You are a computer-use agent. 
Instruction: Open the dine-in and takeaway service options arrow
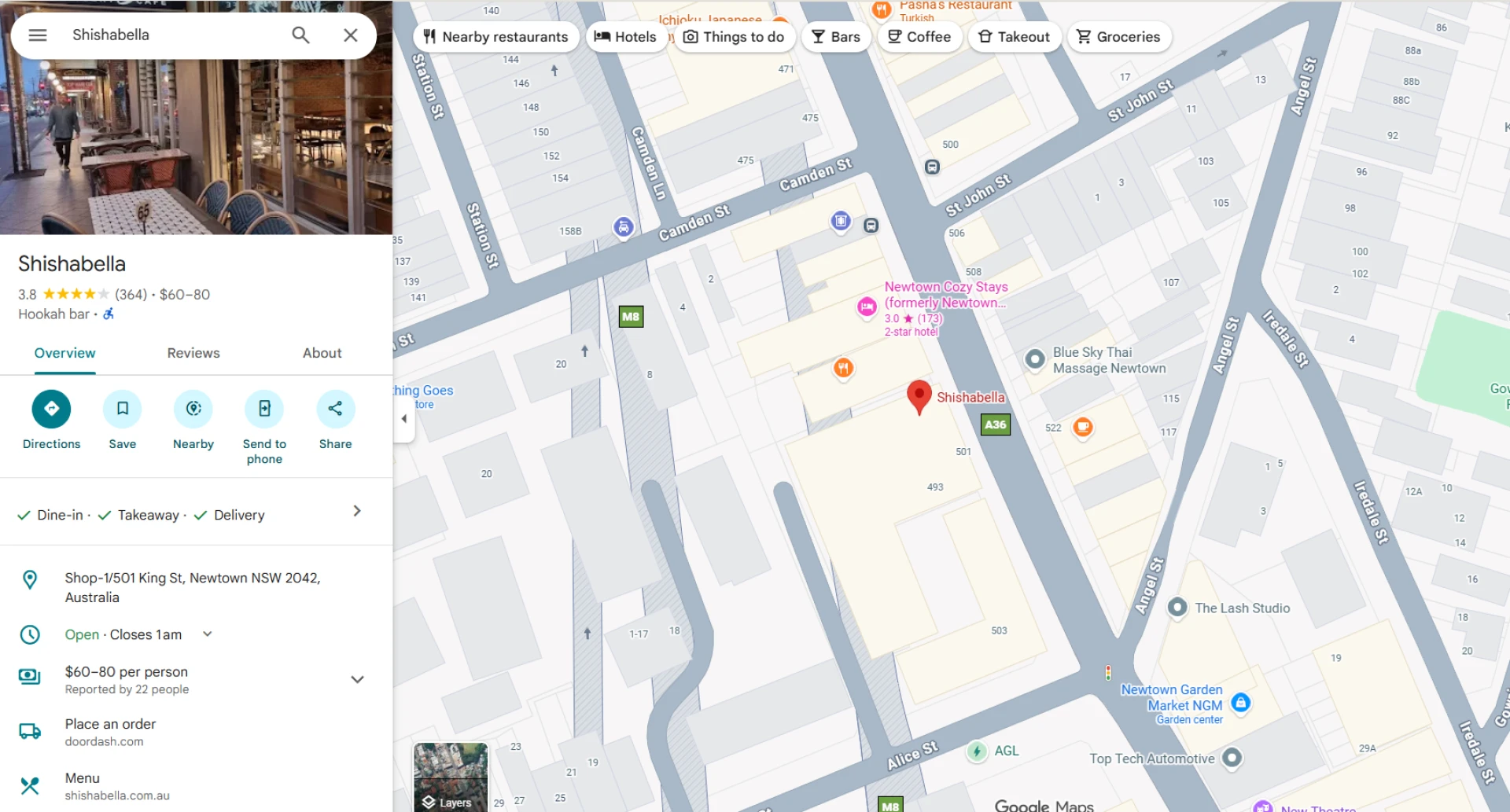point(357,511)
